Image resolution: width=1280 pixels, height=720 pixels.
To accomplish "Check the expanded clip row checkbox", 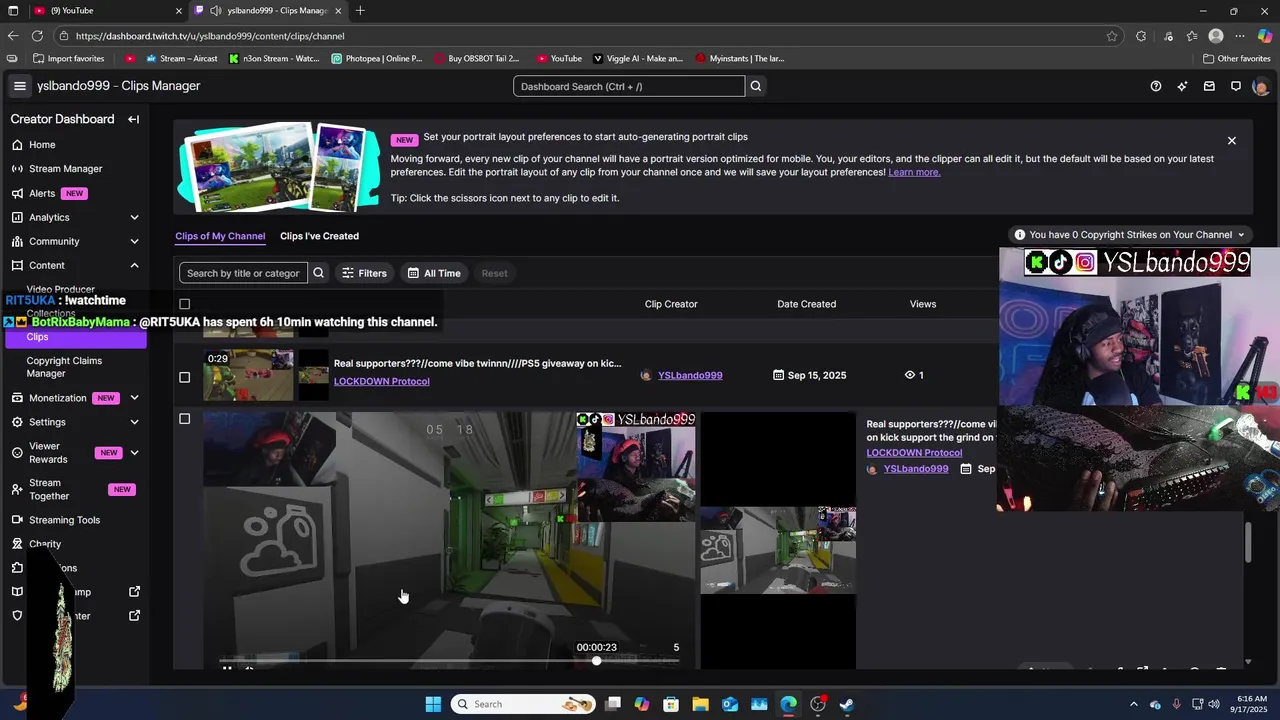I will (x=184, y=419).
